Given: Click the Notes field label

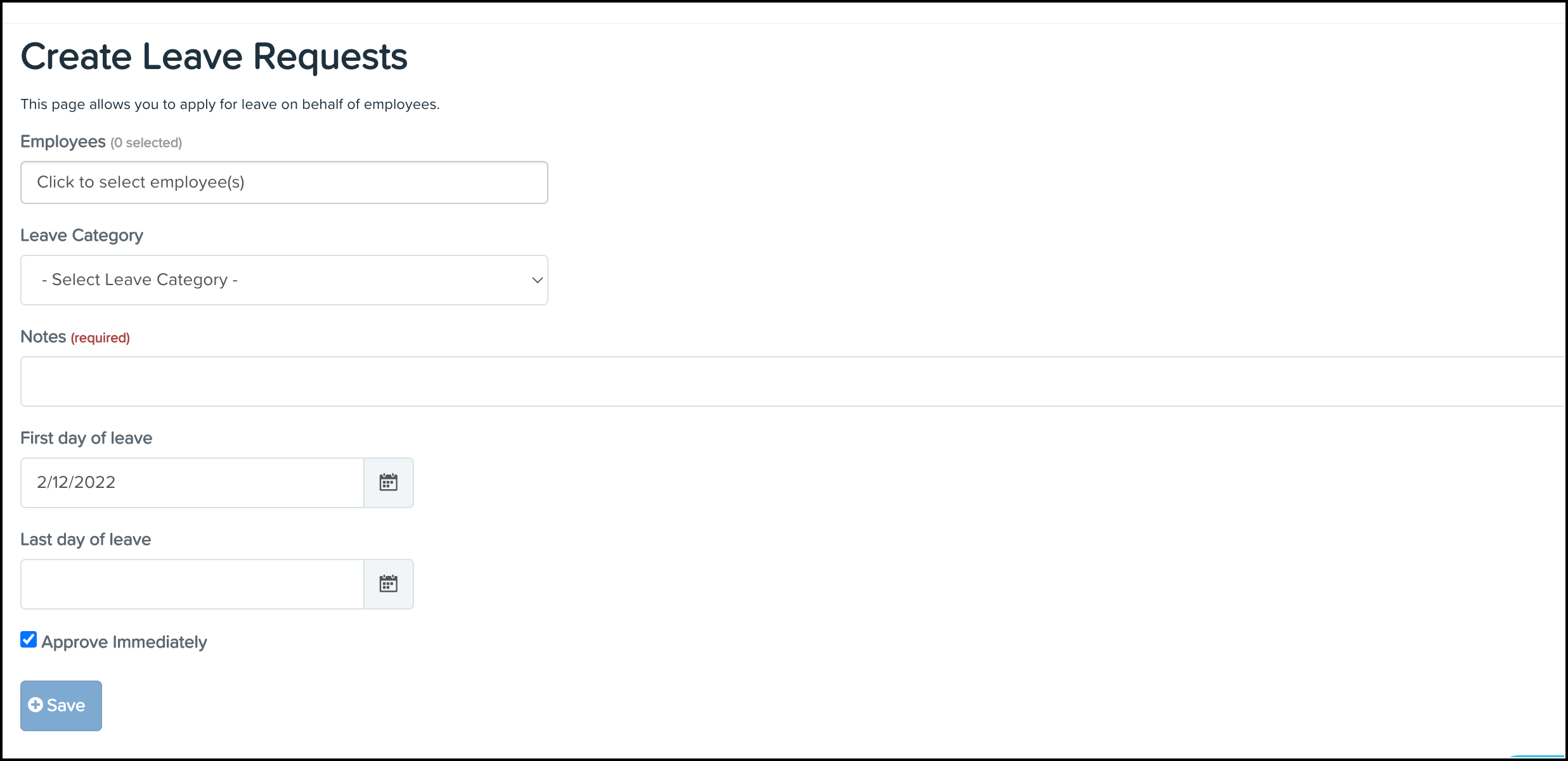Looking at the screenshot, I should [43, 337].
